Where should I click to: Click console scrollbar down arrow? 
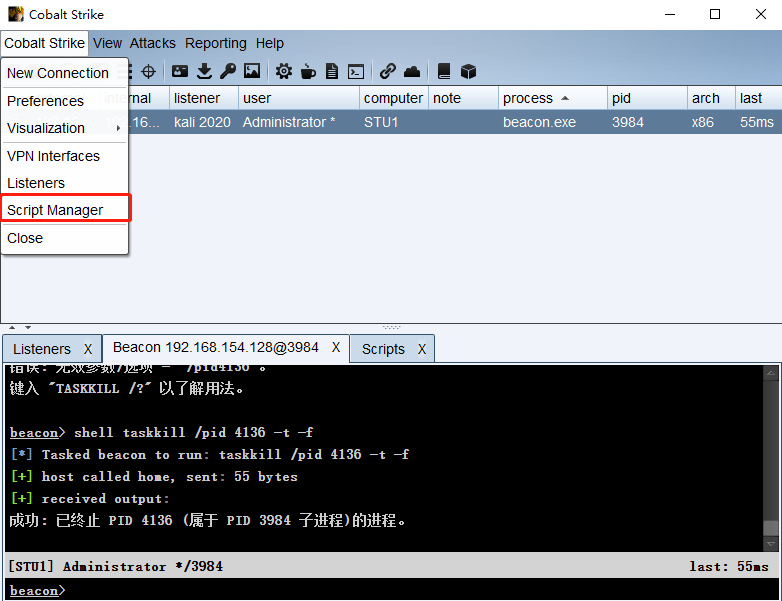pyautogui.click(x=771, y=544)
